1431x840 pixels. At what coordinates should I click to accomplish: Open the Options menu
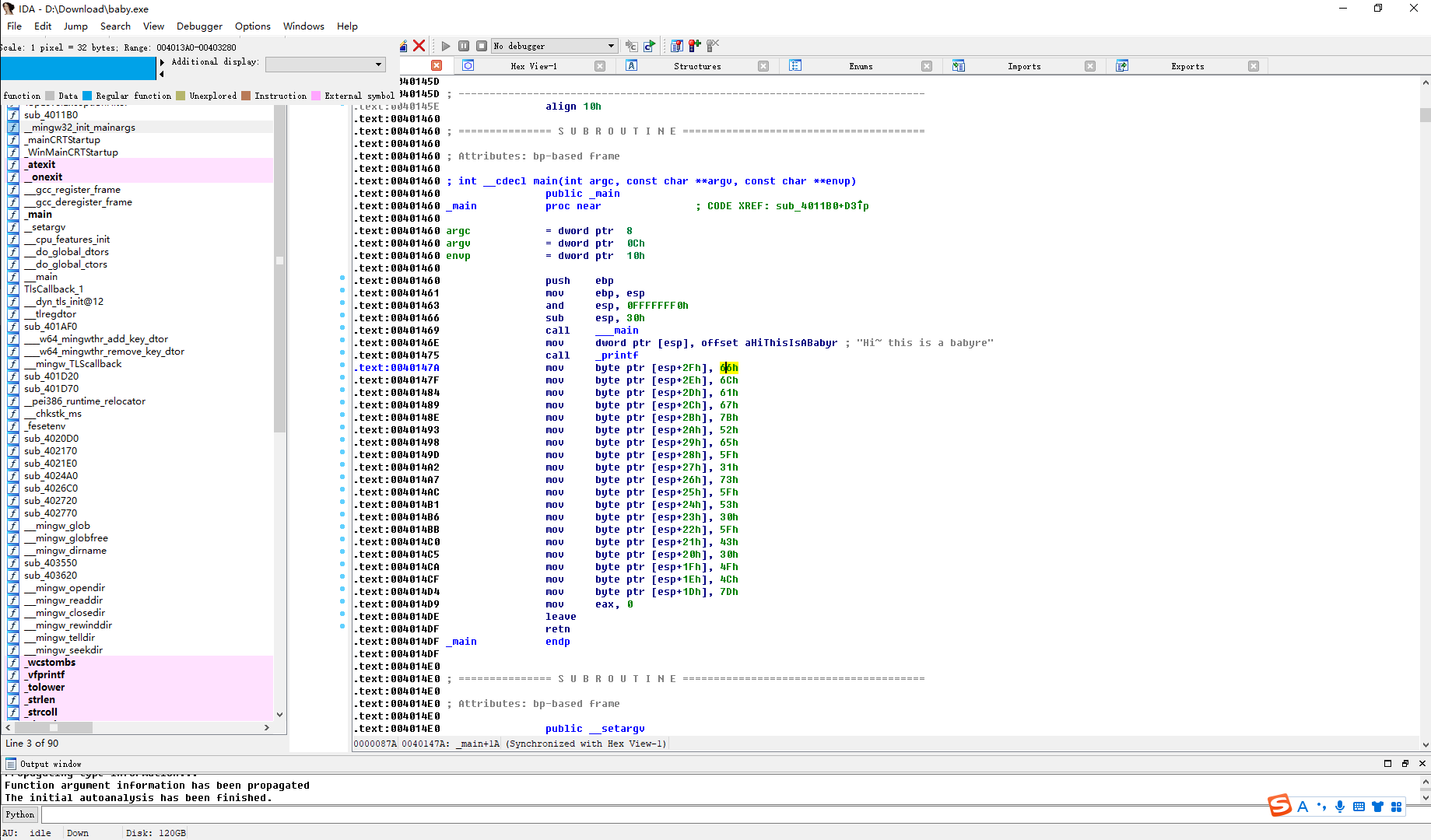click(253, 26)
